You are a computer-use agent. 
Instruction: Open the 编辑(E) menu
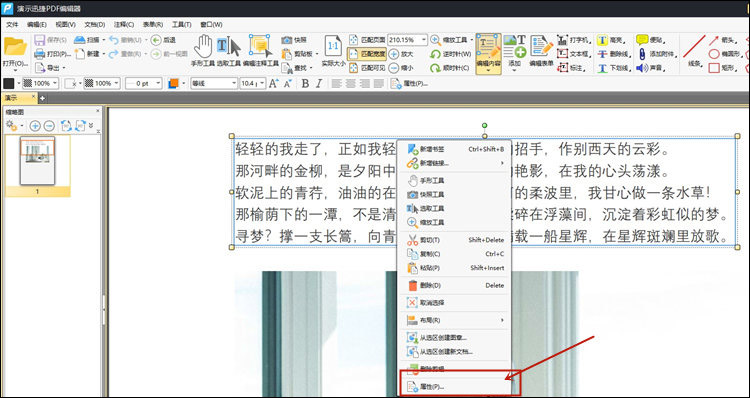[37, 24]
